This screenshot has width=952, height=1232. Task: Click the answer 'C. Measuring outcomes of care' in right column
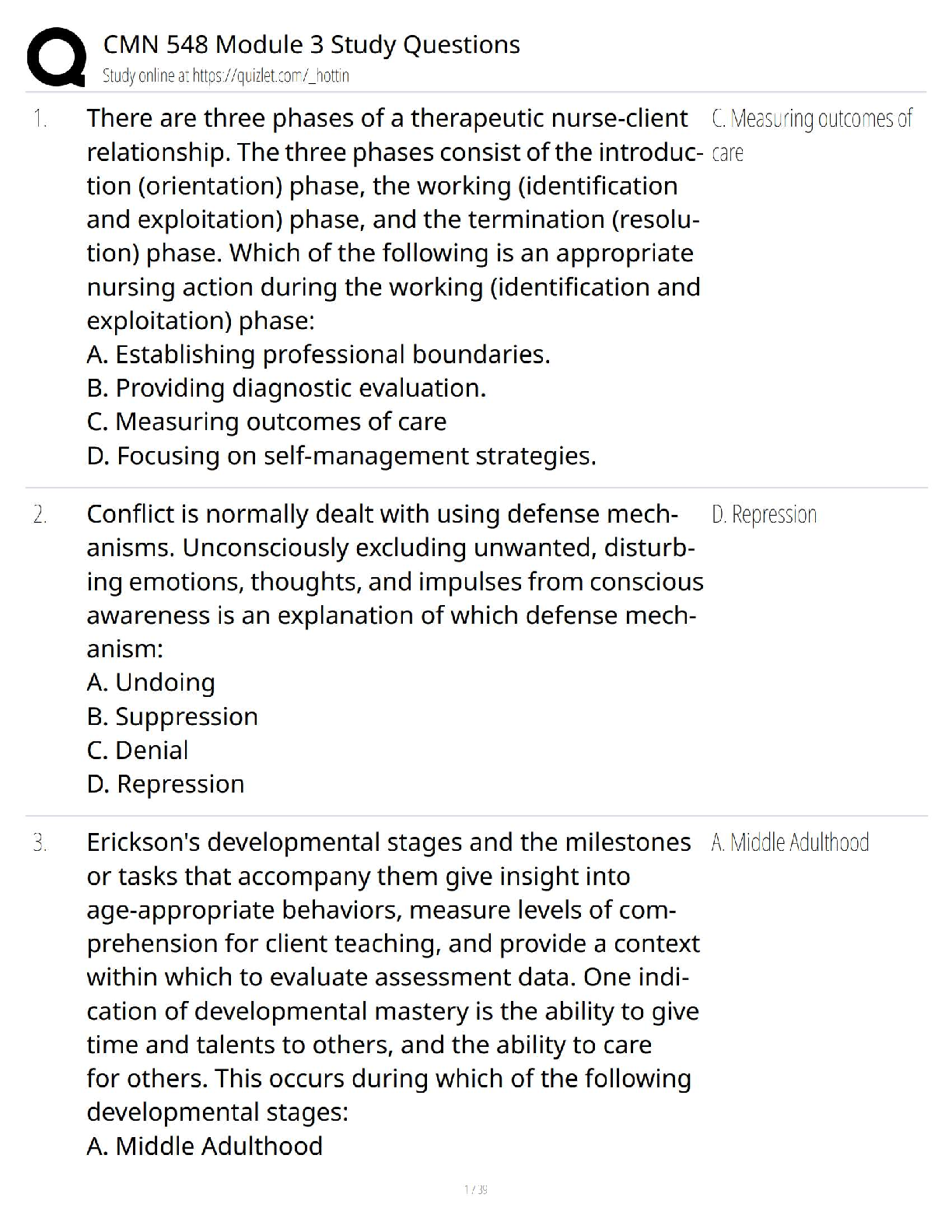[810, 120]
